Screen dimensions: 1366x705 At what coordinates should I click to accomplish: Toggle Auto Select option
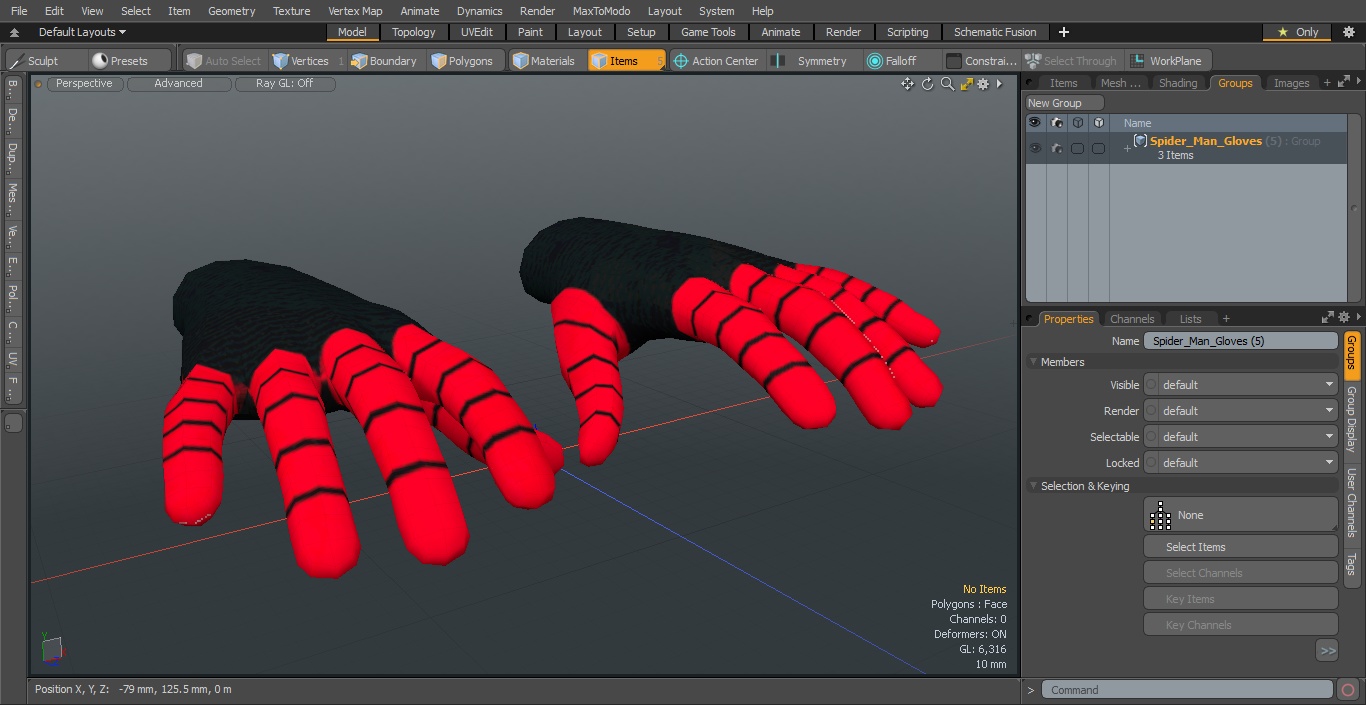click(223, 61)
